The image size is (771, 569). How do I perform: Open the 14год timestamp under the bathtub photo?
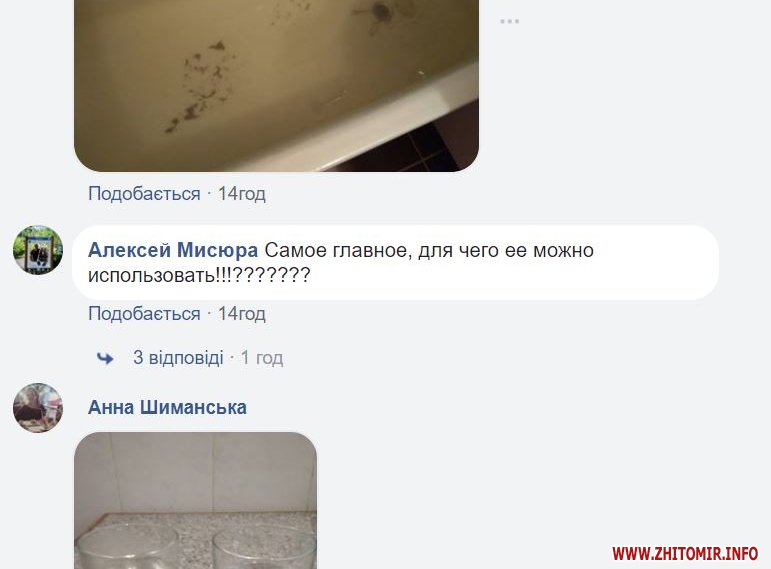coord(241,194)
